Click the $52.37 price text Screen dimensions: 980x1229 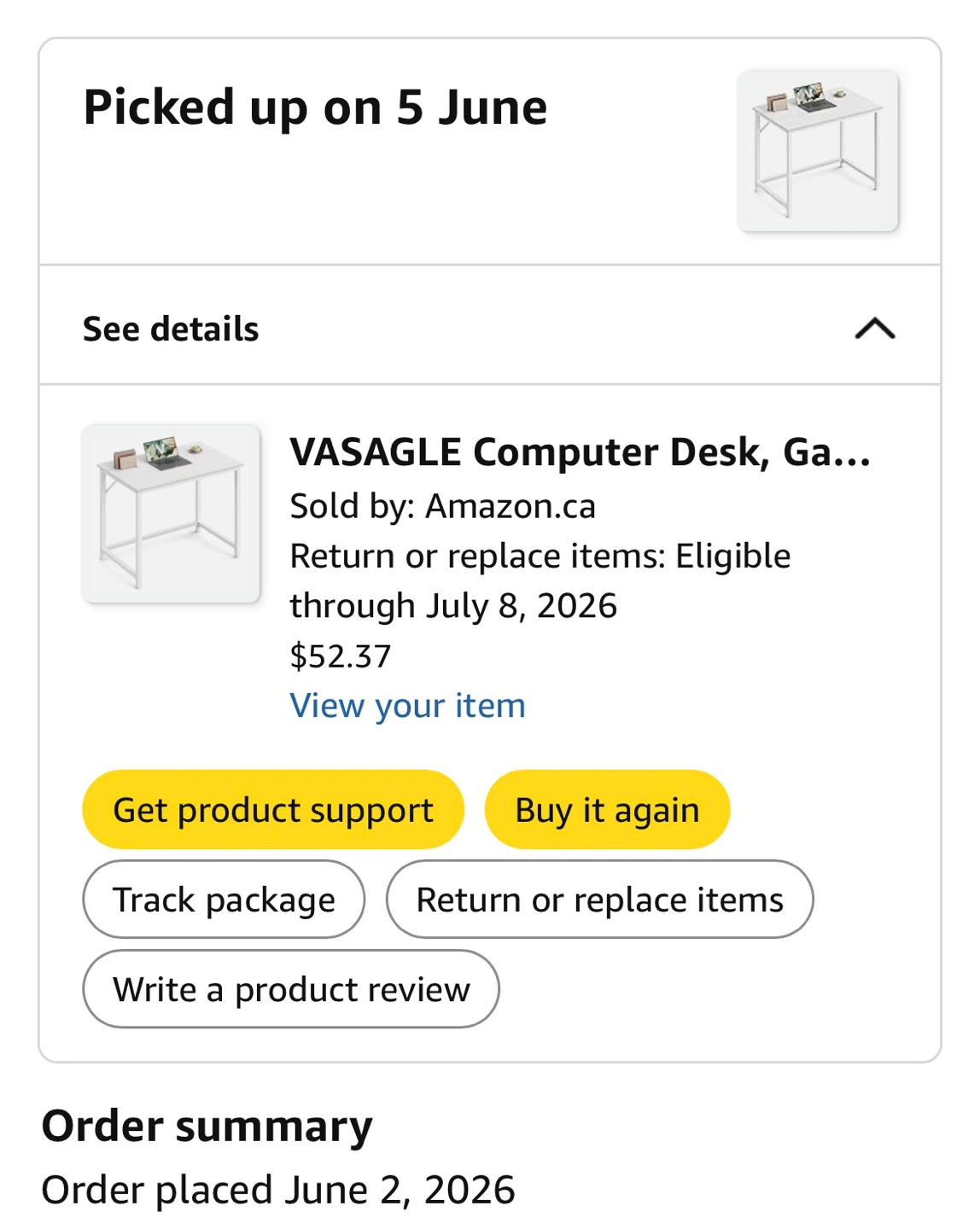click(341, 655)
